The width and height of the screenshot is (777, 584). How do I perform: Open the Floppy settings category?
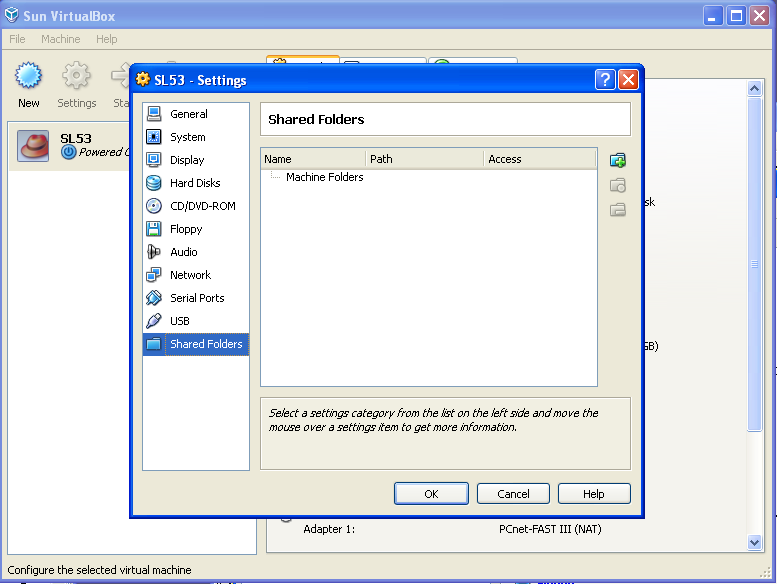196,229
